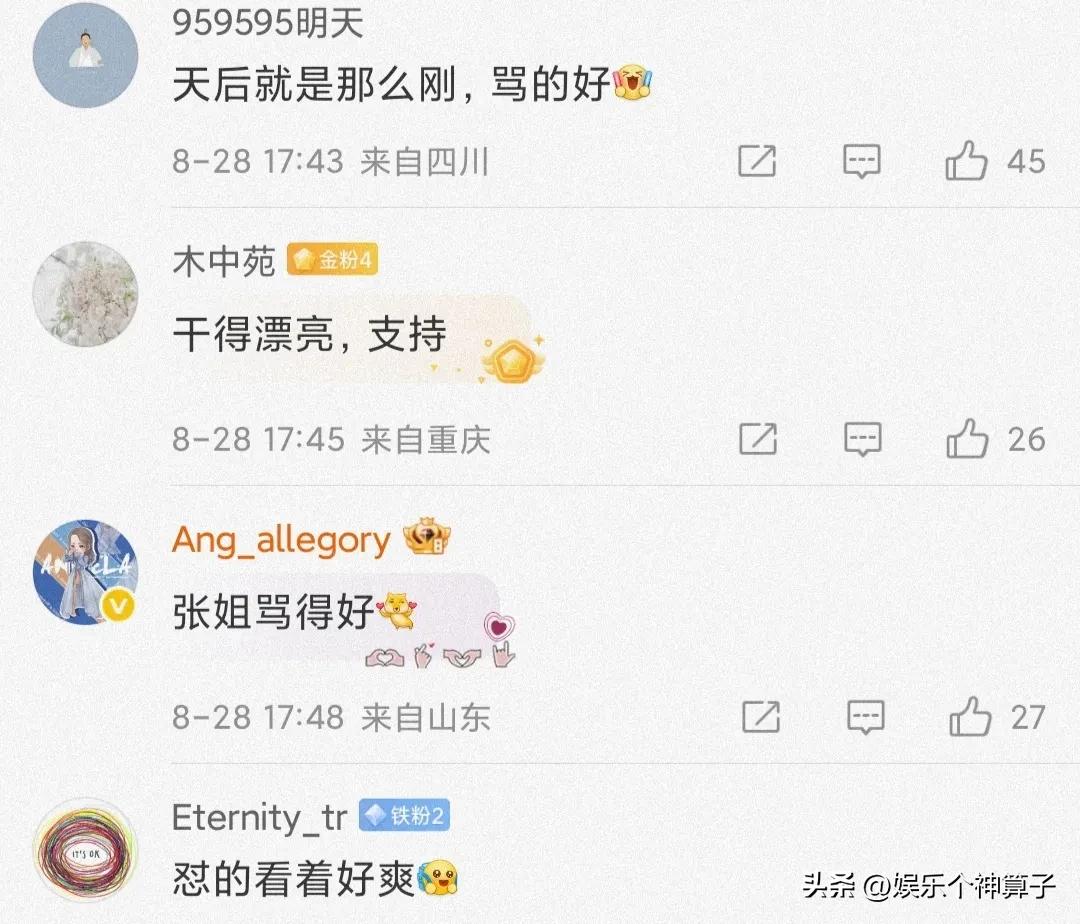The height and width of the screenshot is (924, 1080).
Task: Share the comment from 重庆
Action: click(x=758, y=439)
